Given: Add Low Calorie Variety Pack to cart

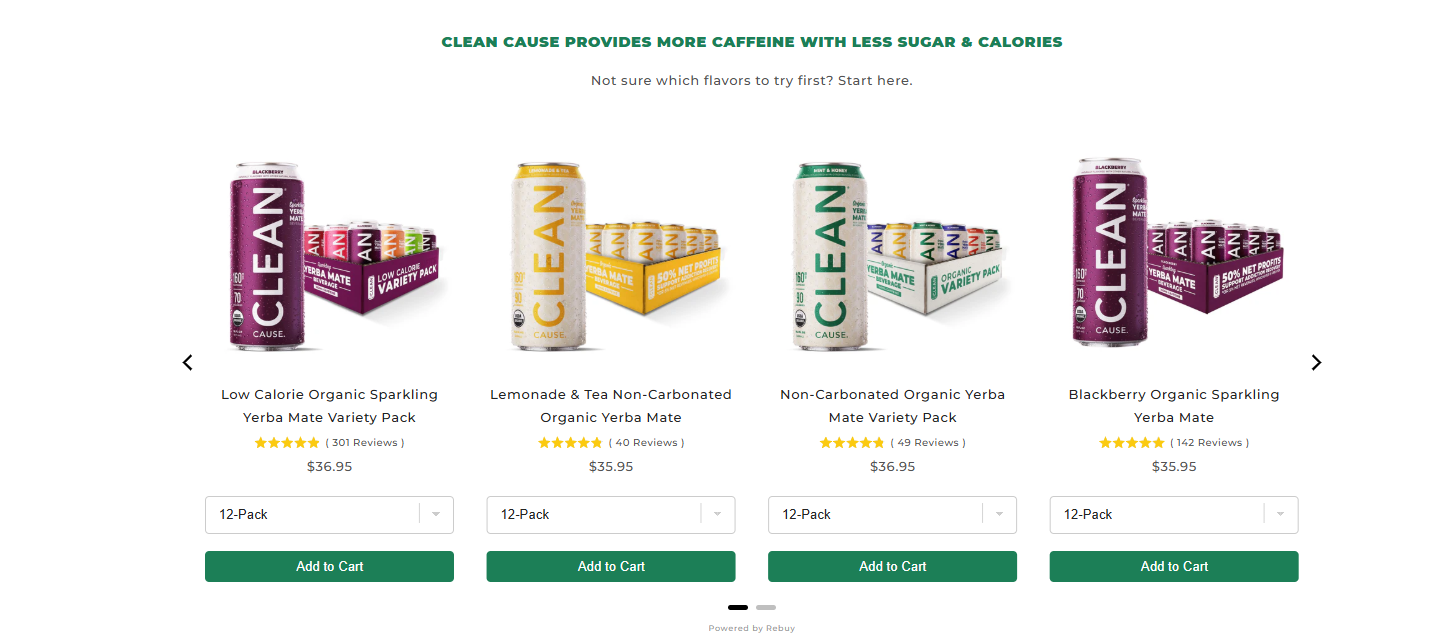Looking at the screenshot, I should click(x=329, y=566).
